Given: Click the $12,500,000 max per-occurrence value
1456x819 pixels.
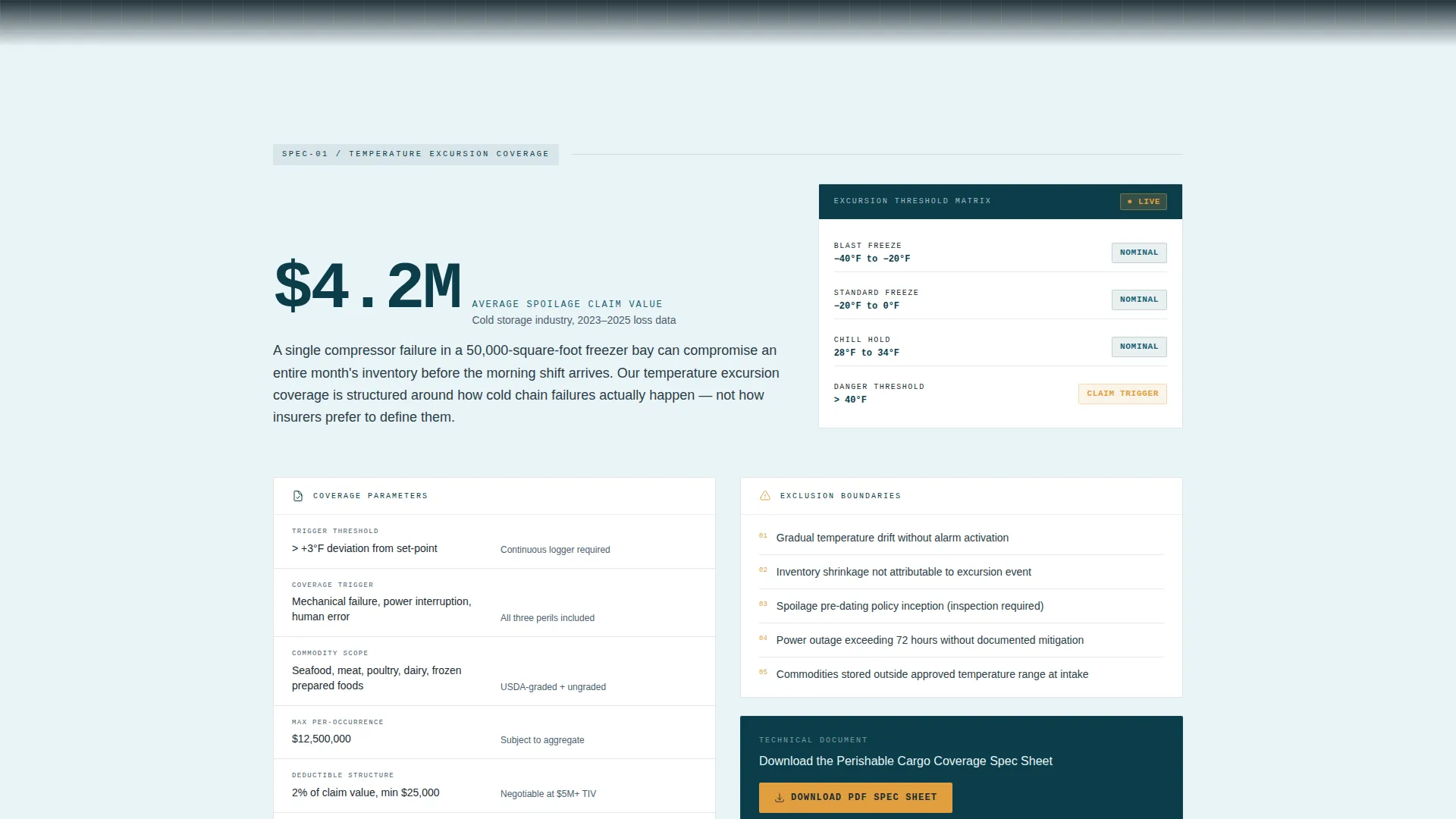Looking at the screenshot, I should (322, 739).
